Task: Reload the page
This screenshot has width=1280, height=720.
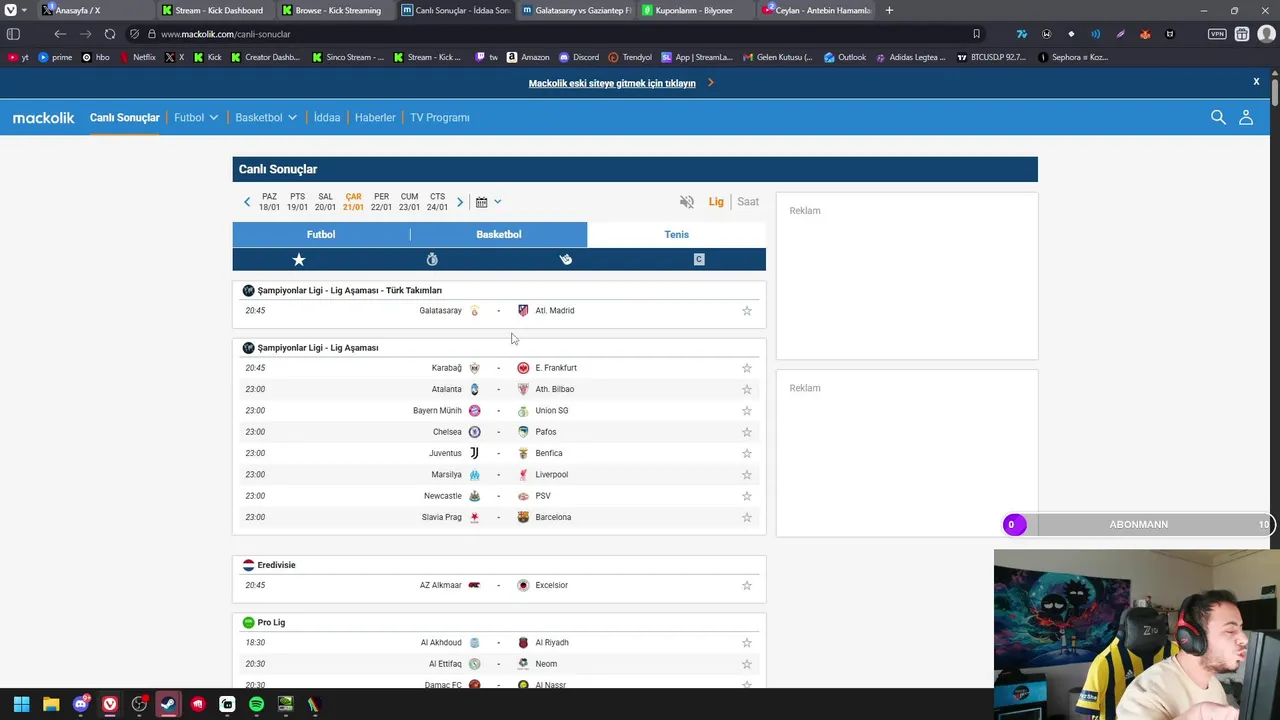Action: (x=109, y=34)
